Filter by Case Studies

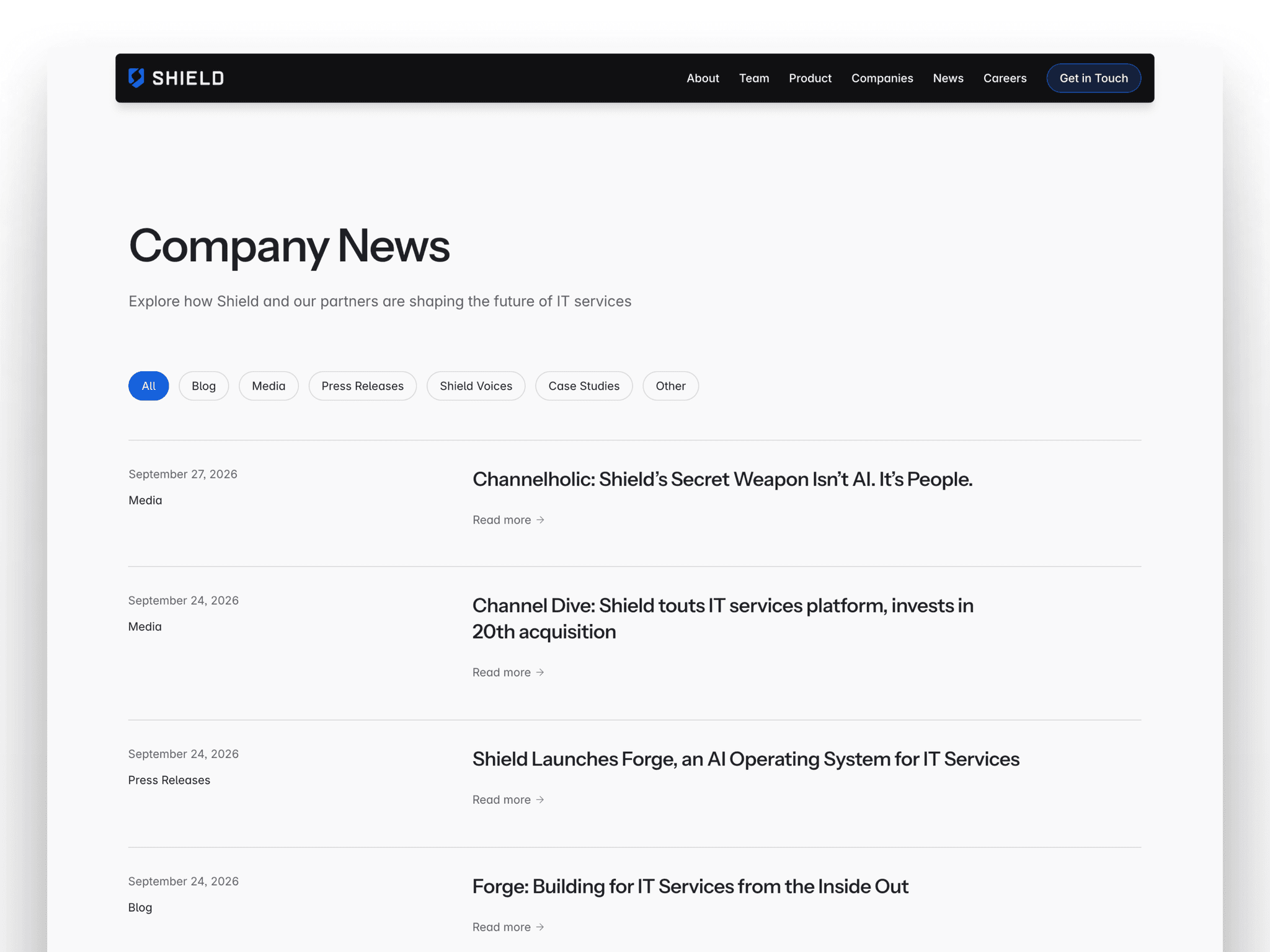click(x=584, y=386)
